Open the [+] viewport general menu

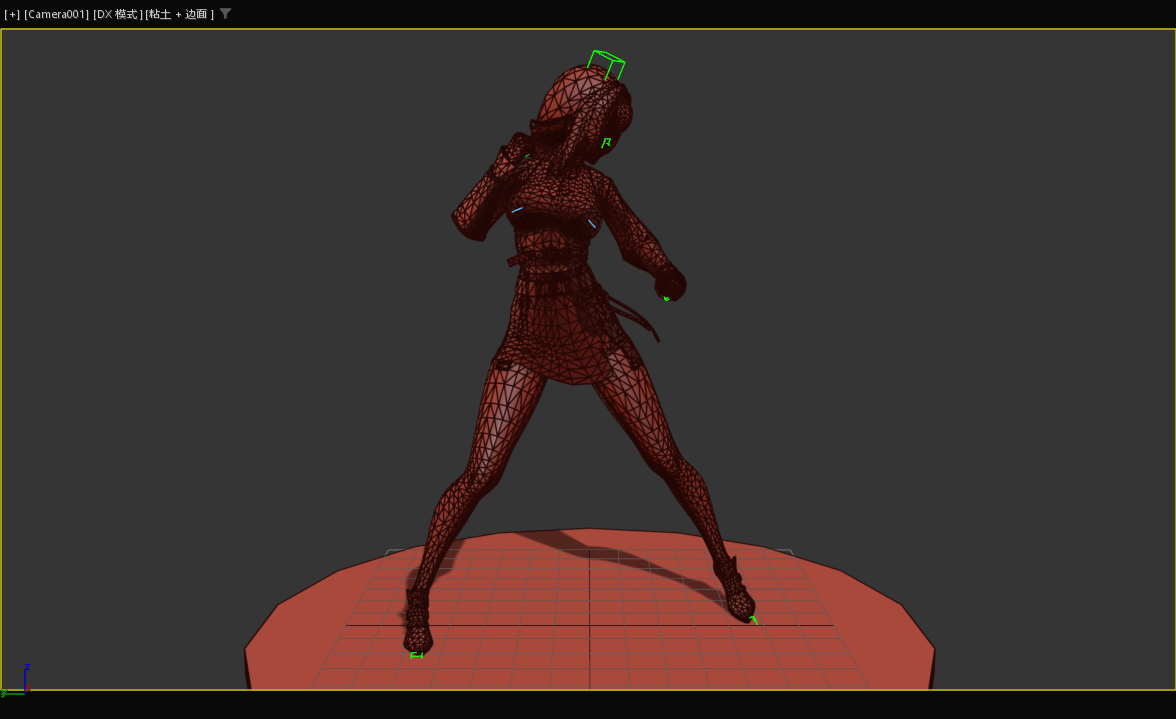(12, 14)
